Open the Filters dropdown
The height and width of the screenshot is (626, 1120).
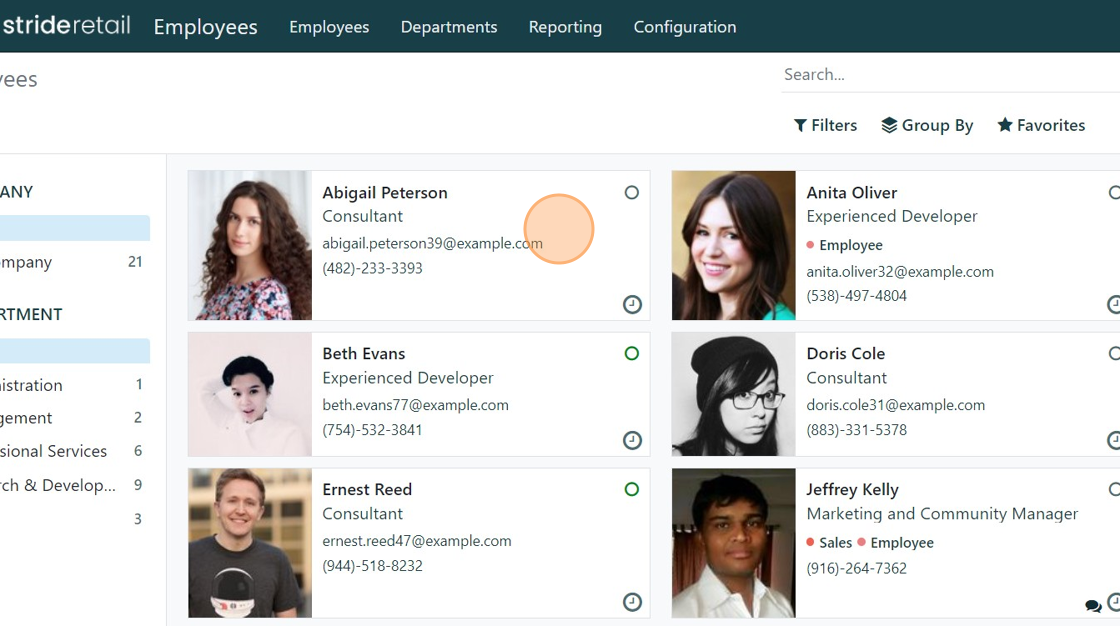(x=825, y=125)
